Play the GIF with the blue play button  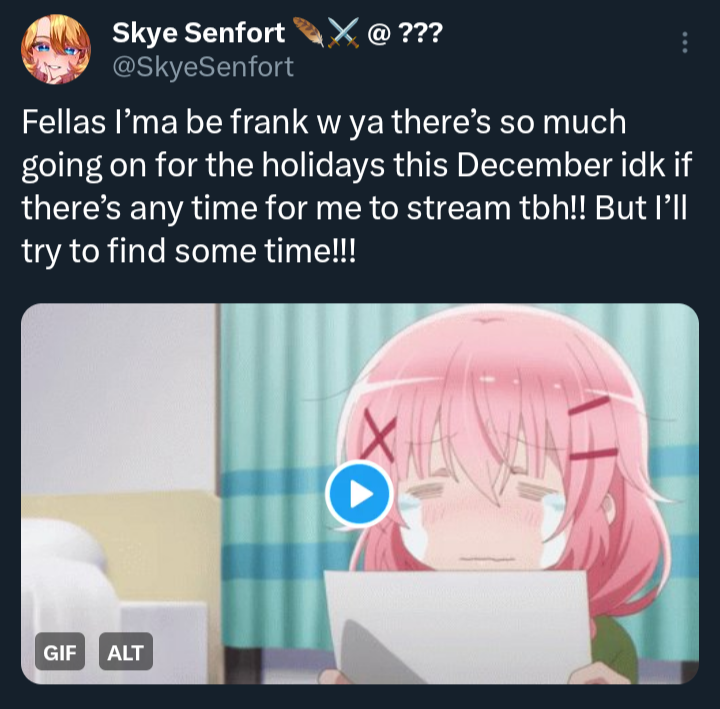coord(359,494)
